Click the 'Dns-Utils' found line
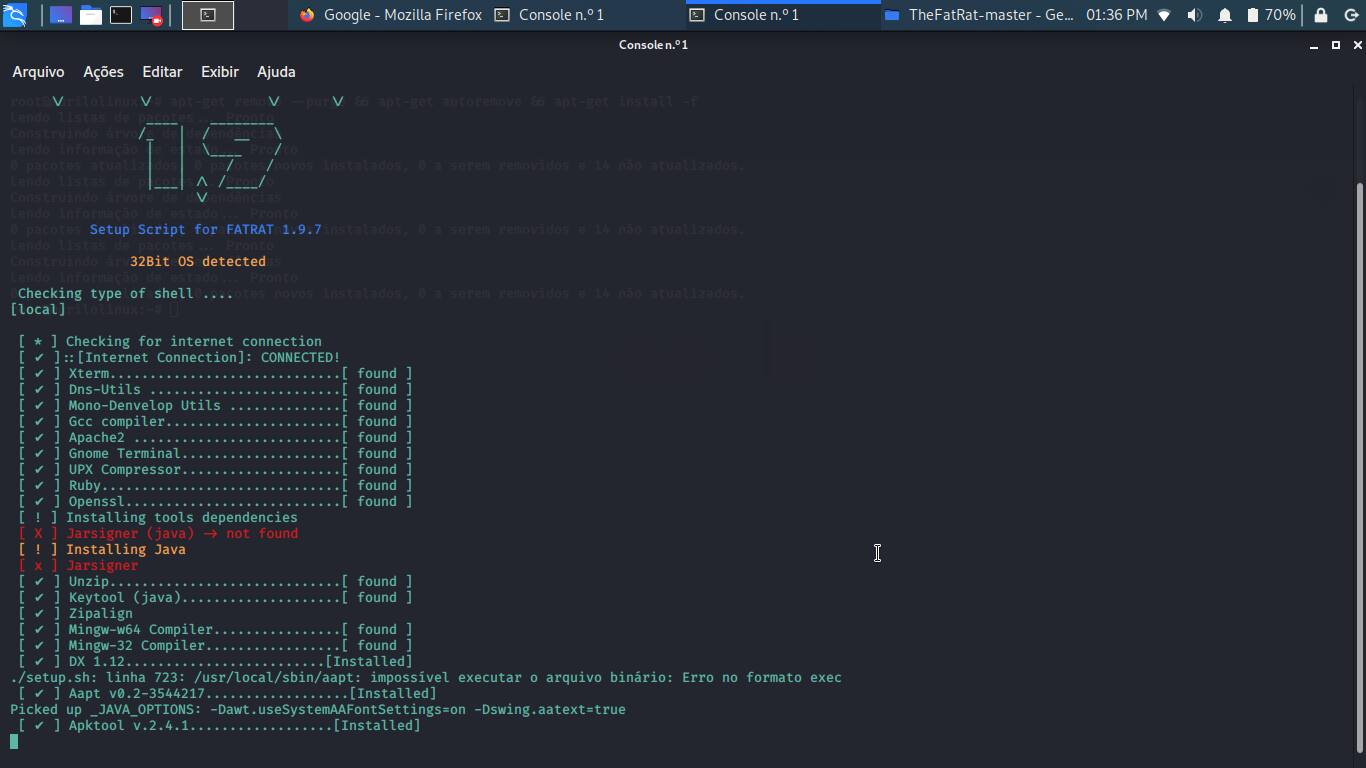 [215, 389]
